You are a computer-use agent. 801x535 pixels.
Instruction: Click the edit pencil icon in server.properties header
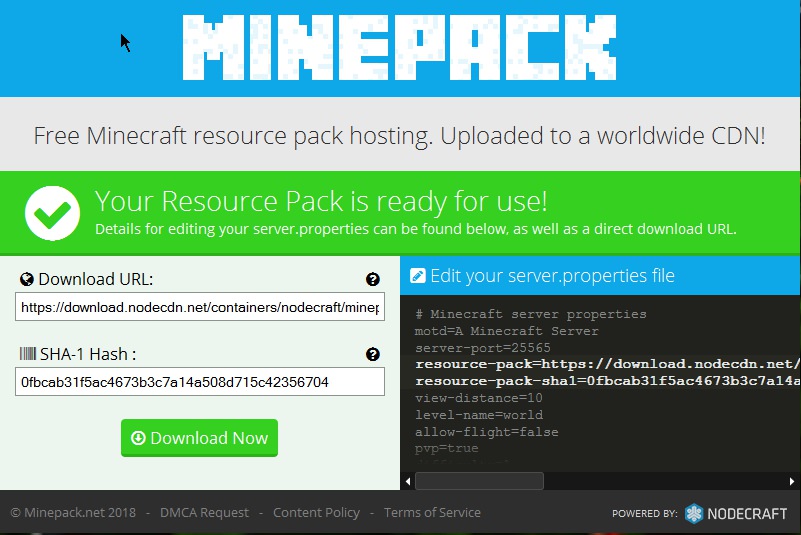coord(417,276)
